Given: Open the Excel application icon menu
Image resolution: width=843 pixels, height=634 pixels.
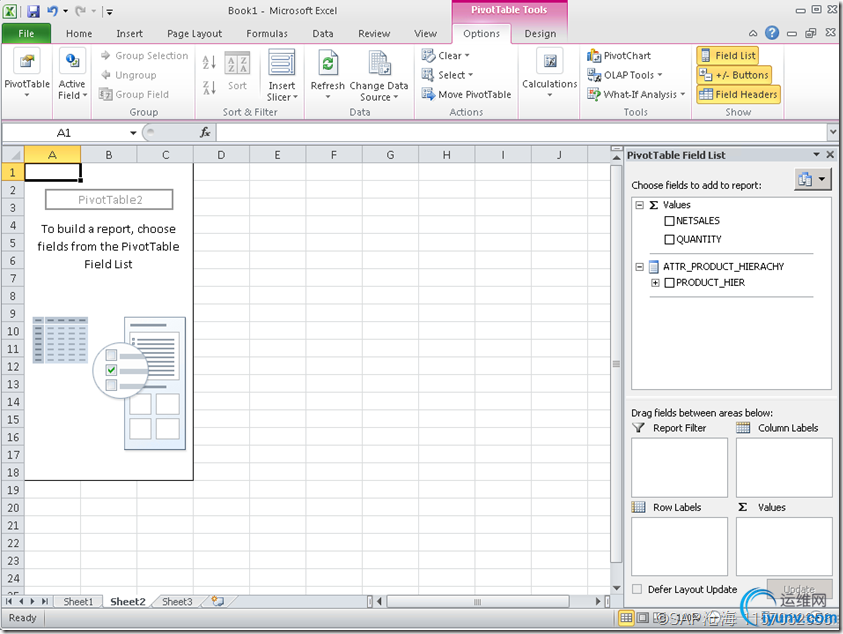Looking at the screenshot, I should [10, 11].
